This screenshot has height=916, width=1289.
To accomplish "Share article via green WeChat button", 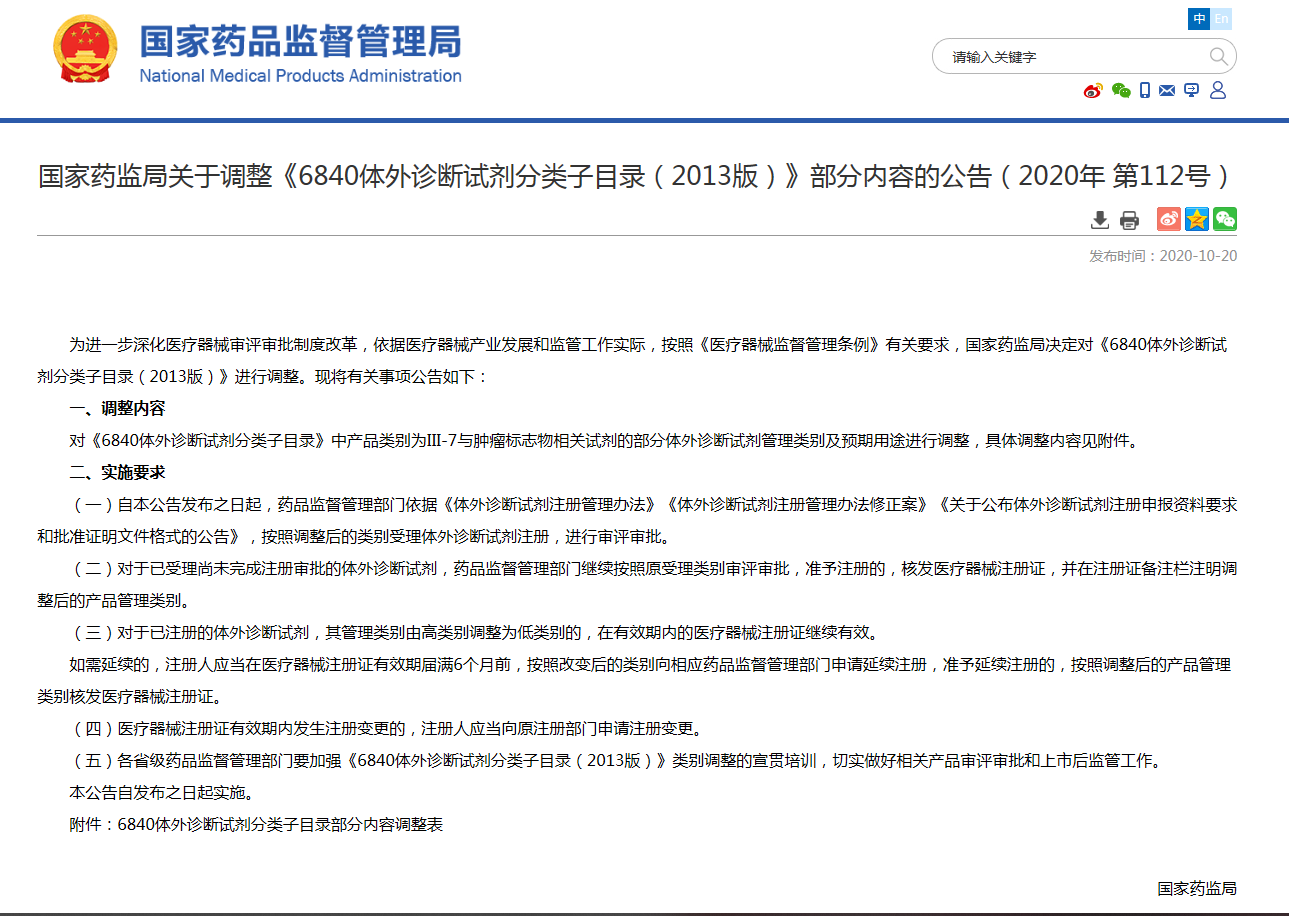I will (1224, 219).
